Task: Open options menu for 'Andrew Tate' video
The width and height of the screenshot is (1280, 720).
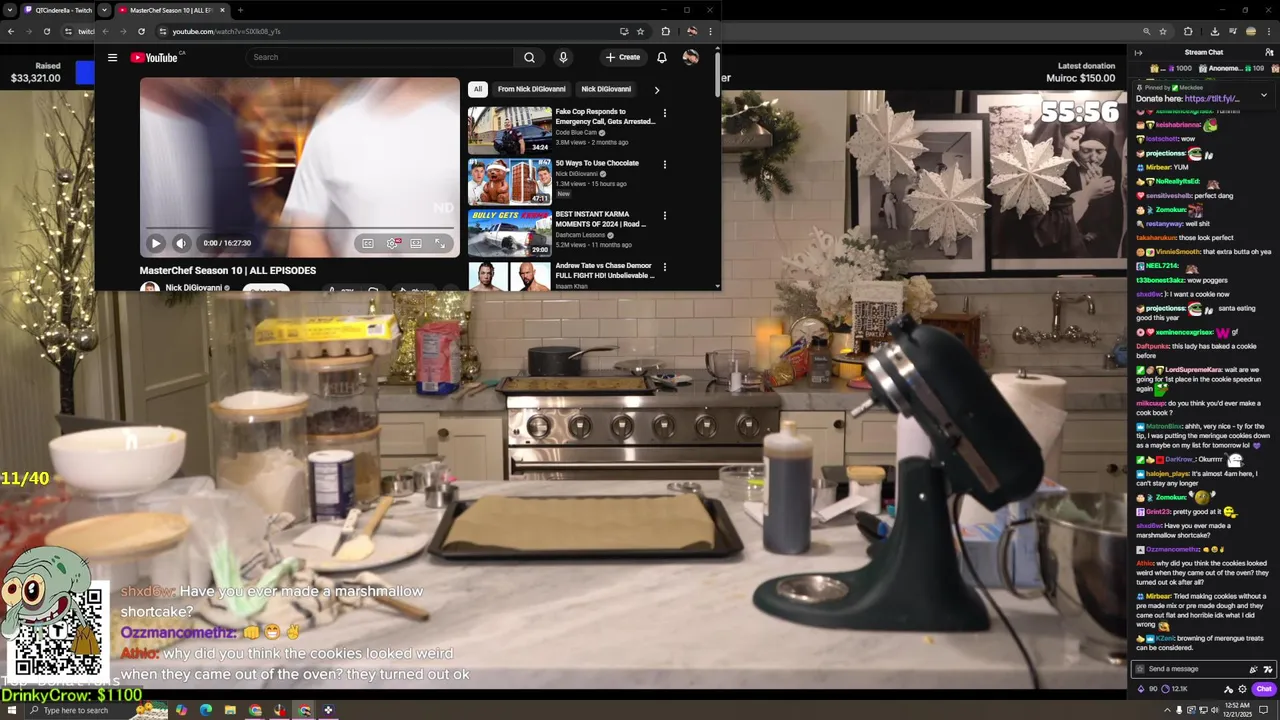Action: (664, 267)
